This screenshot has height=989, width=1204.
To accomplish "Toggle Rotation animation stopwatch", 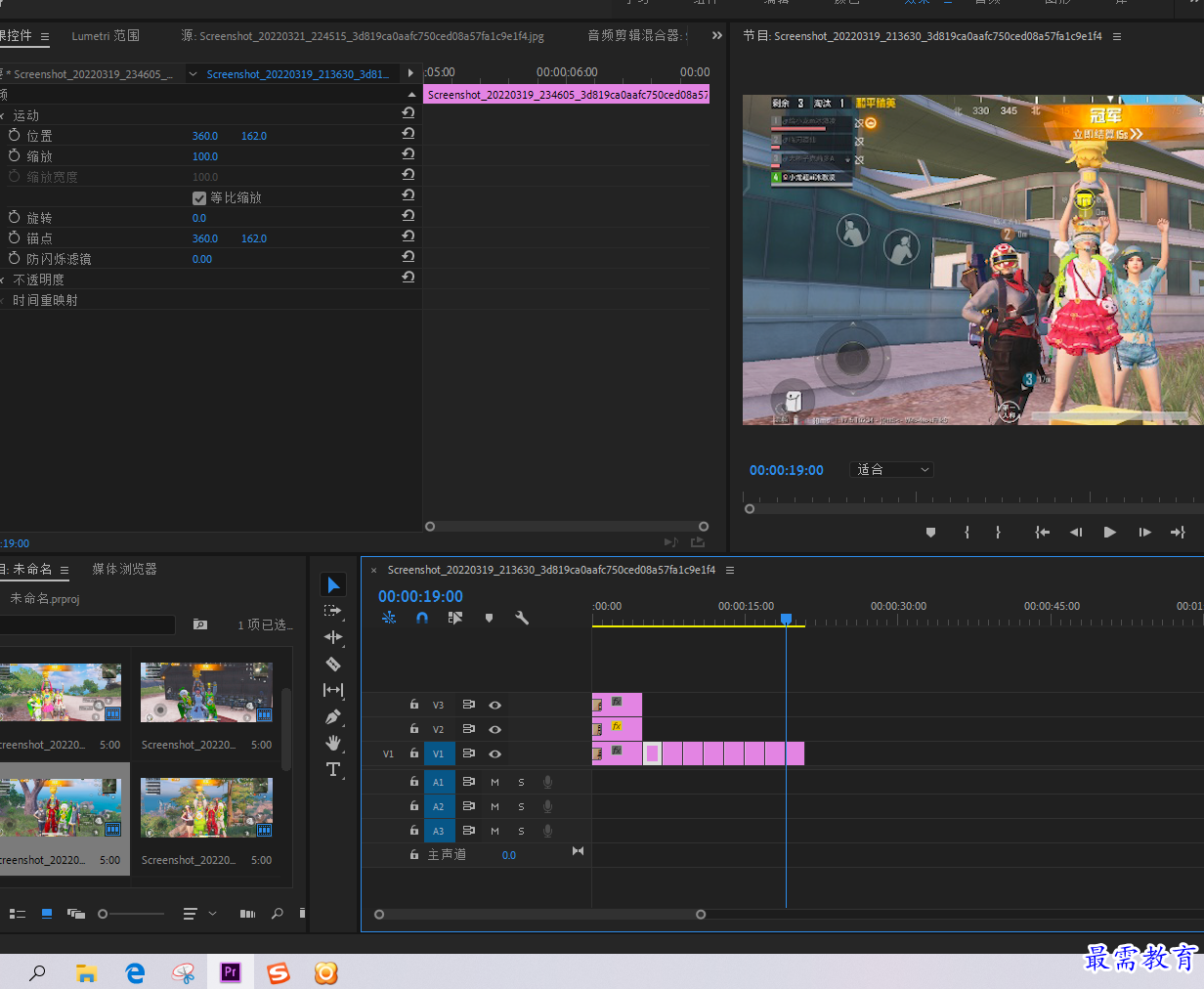I will (x=14, y=218).
